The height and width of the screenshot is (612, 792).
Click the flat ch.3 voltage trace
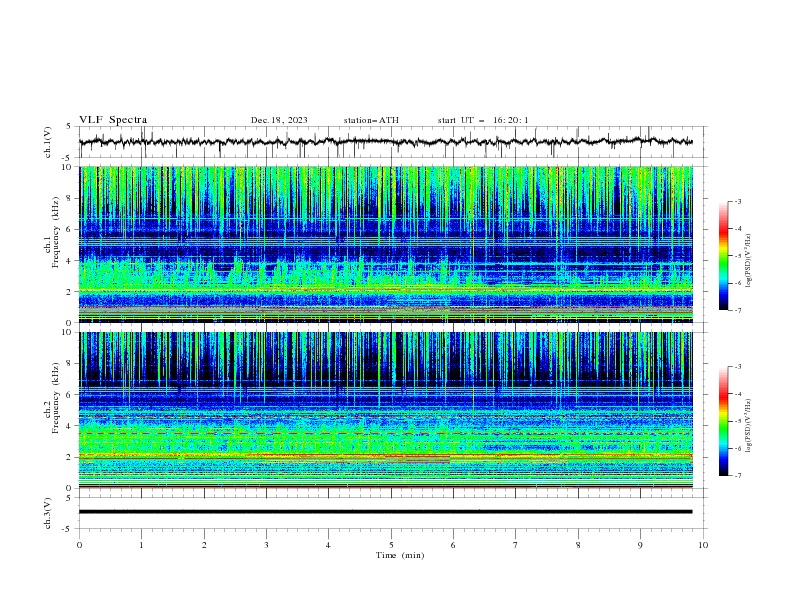pos(385,512)
